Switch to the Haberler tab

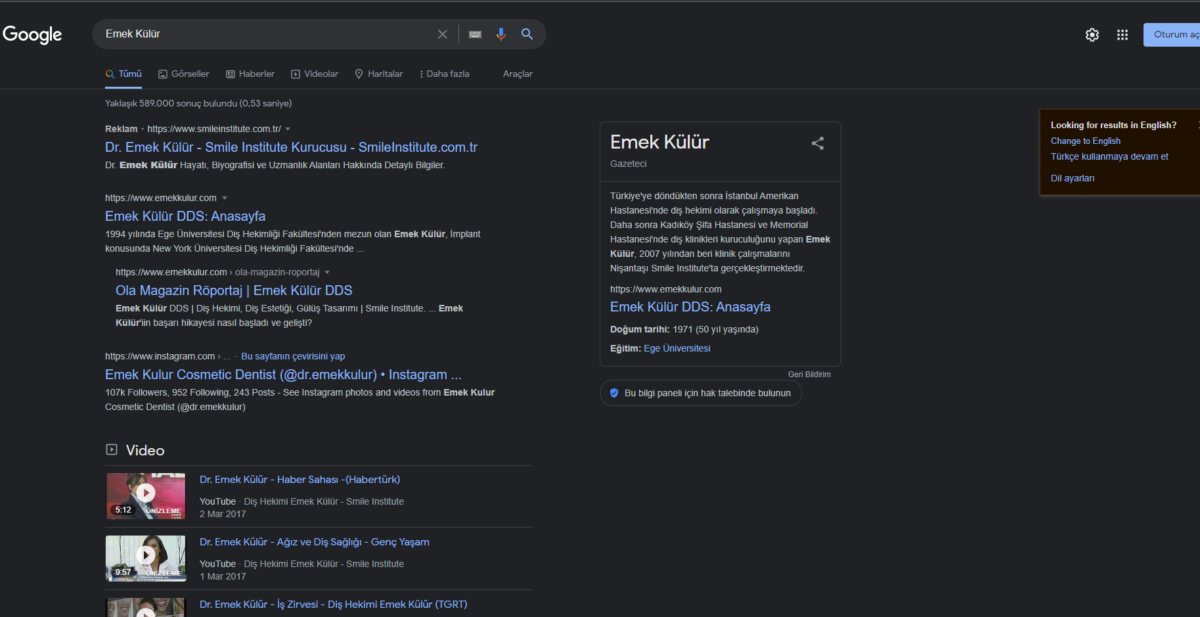coord(250,74)
